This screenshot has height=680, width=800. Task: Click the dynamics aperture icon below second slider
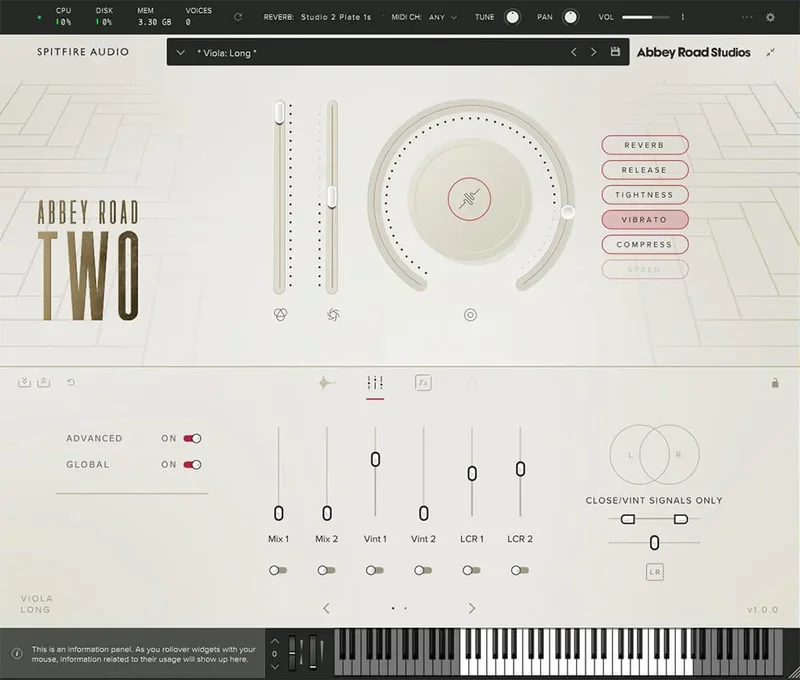[x=333, y=315]
